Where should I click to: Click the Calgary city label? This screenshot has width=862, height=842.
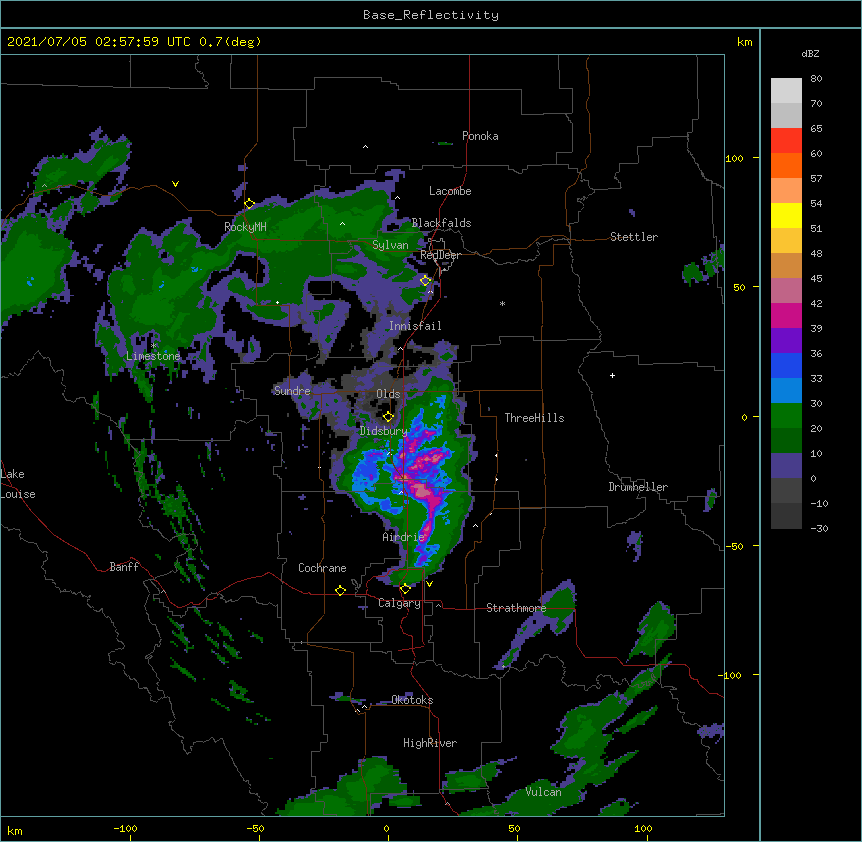click(399, 603)
